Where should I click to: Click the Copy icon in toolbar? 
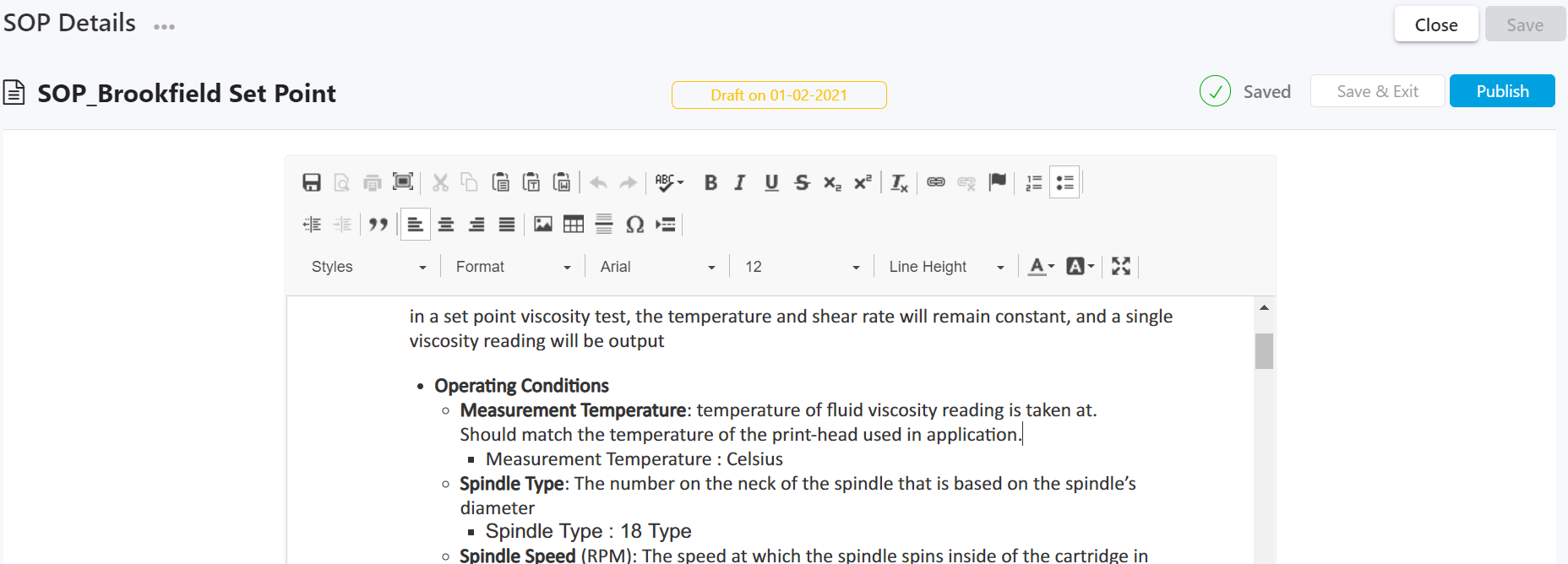[470, 182]
